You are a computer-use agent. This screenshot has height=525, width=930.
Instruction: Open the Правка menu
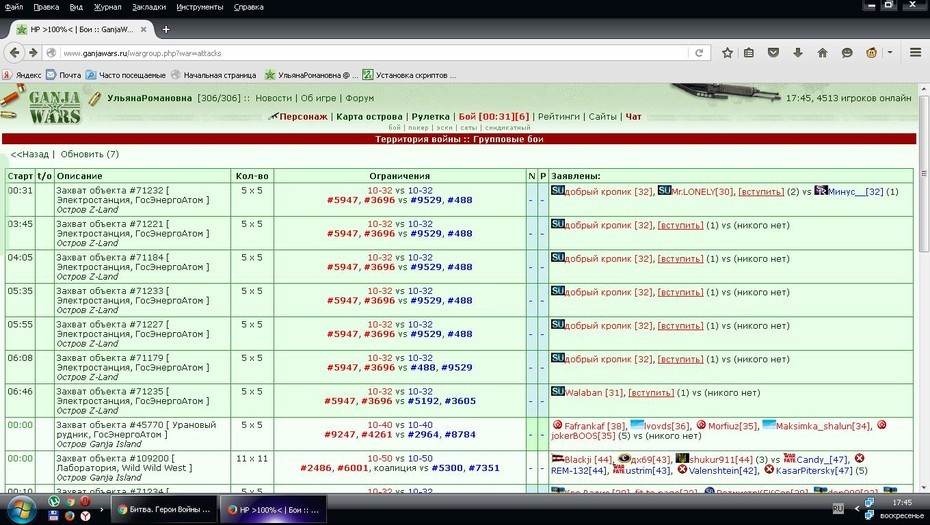tap(46, 7)
